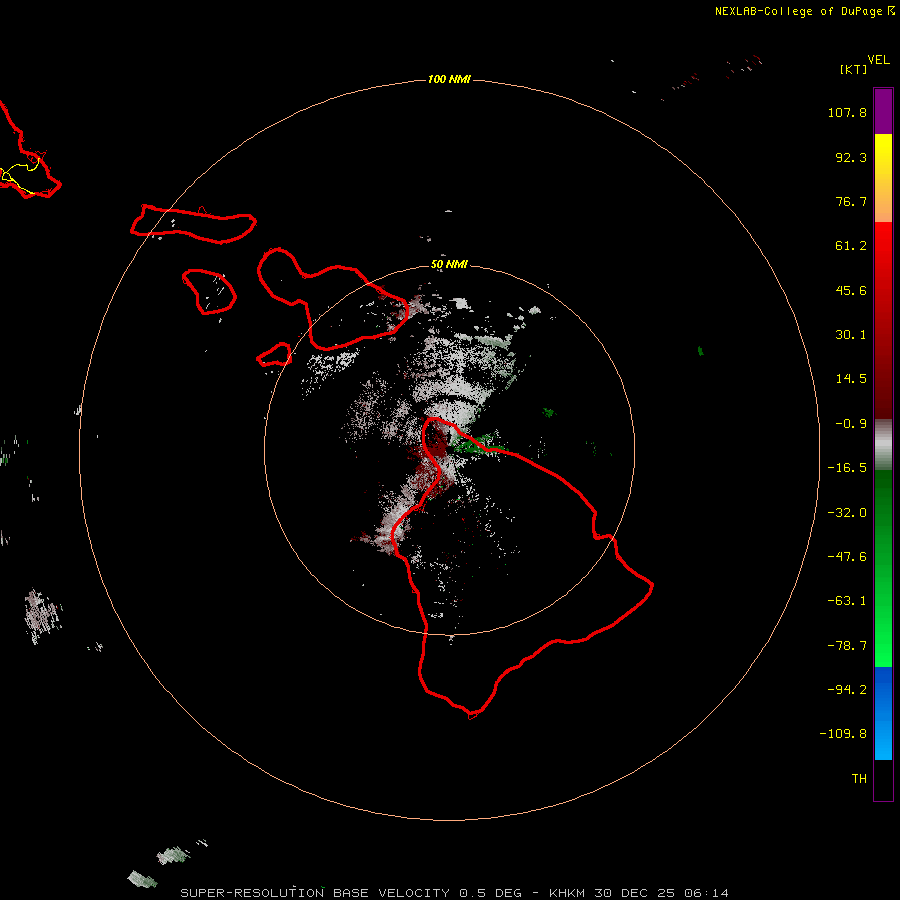The image size is (900, 900).
Task: Click the -47.6 legend value
Action: pyautogui.click(x=847, y=557)
